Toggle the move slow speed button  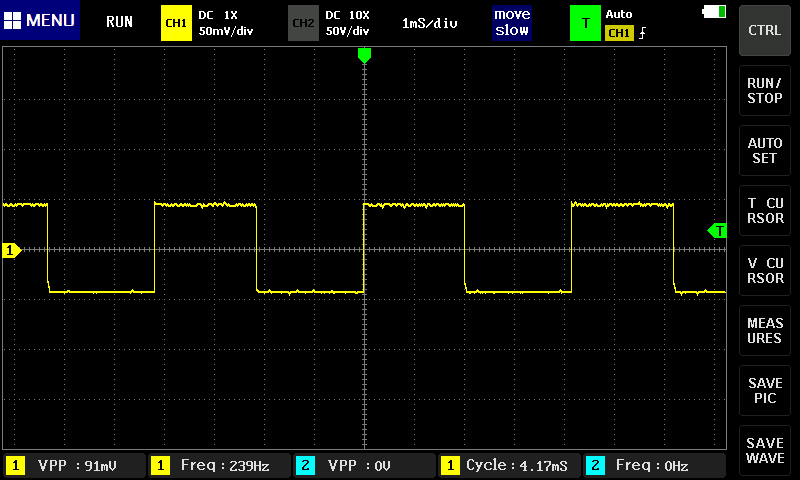pyautogui.click(x=512, y=22)
